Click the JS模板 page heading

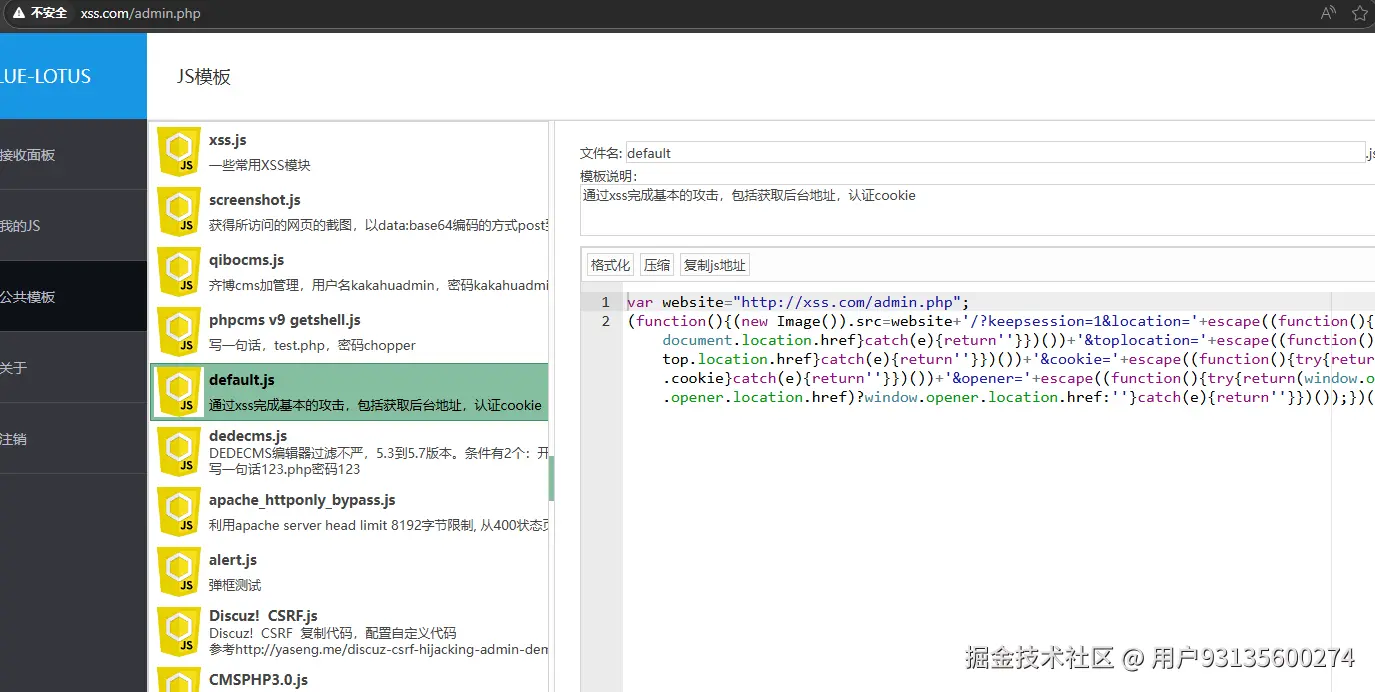(204, 77)
